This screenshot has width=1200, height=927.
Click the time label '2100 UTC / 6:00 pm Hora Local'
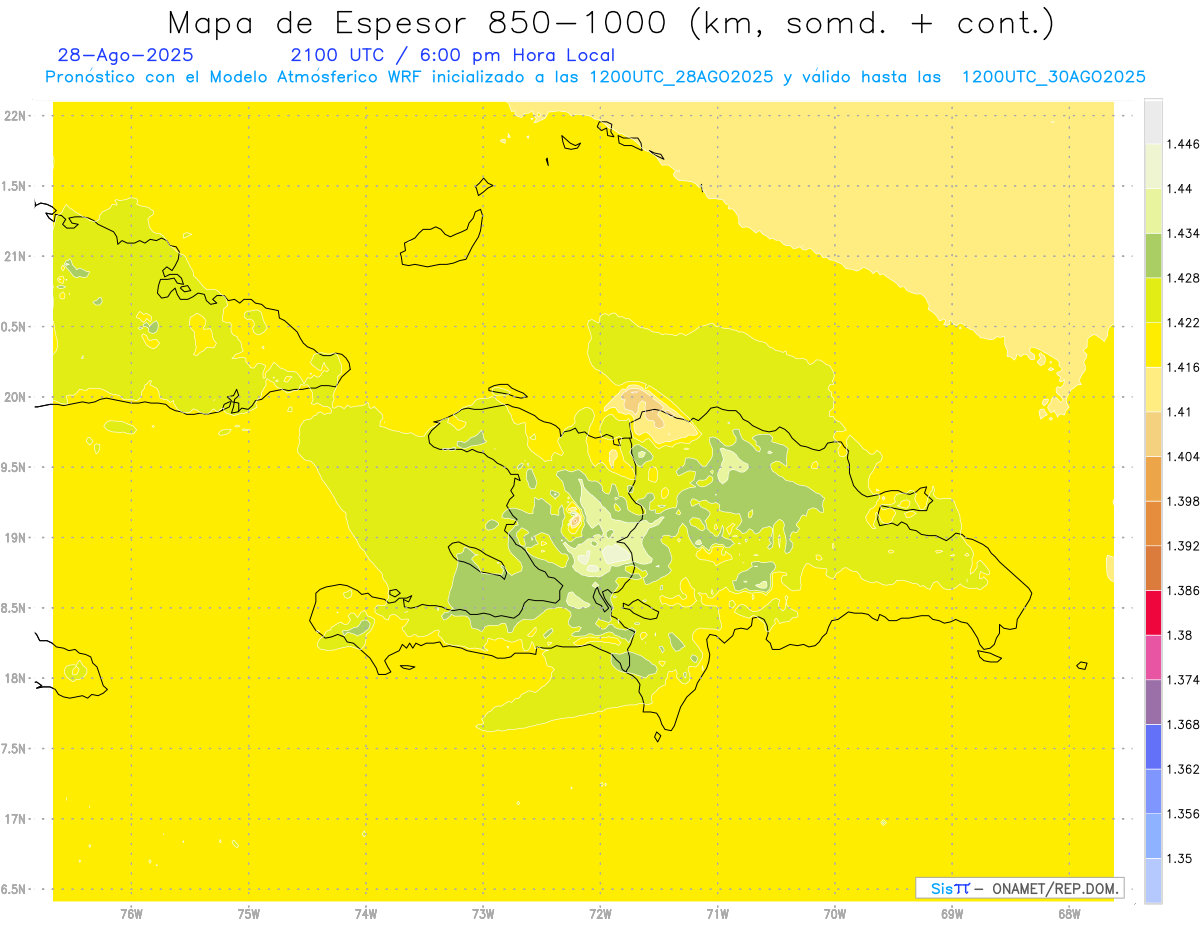pyautogui.click(x=453, y=55)
